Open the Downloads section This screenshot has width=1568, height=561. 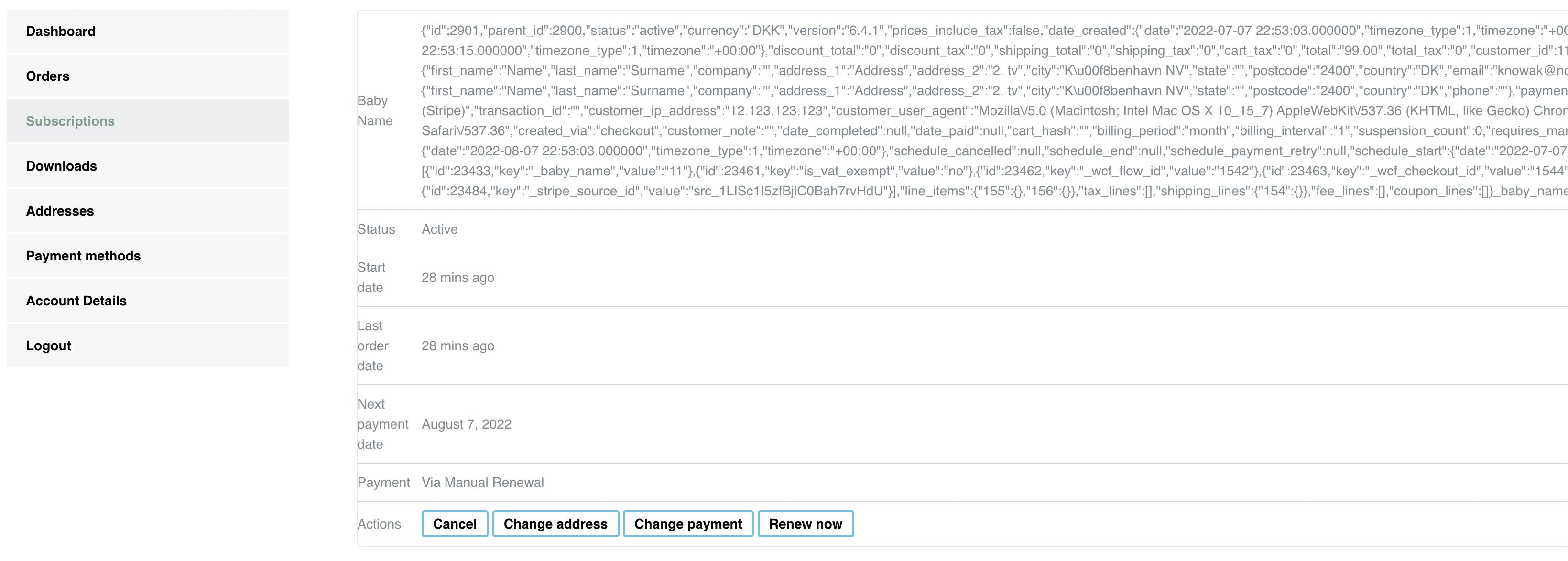click(62, 166)
